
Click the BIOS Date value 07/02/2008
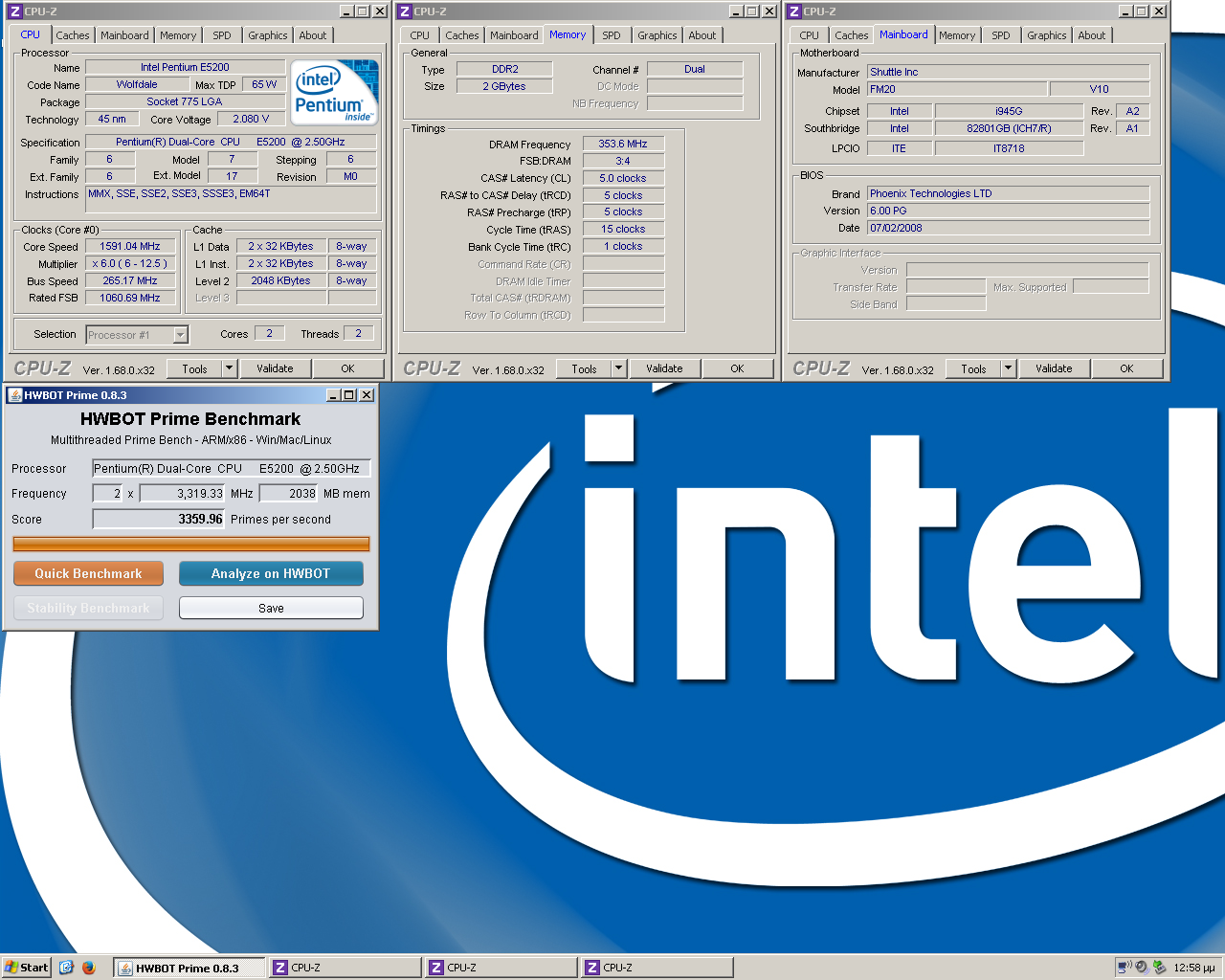pos(1008,228)
